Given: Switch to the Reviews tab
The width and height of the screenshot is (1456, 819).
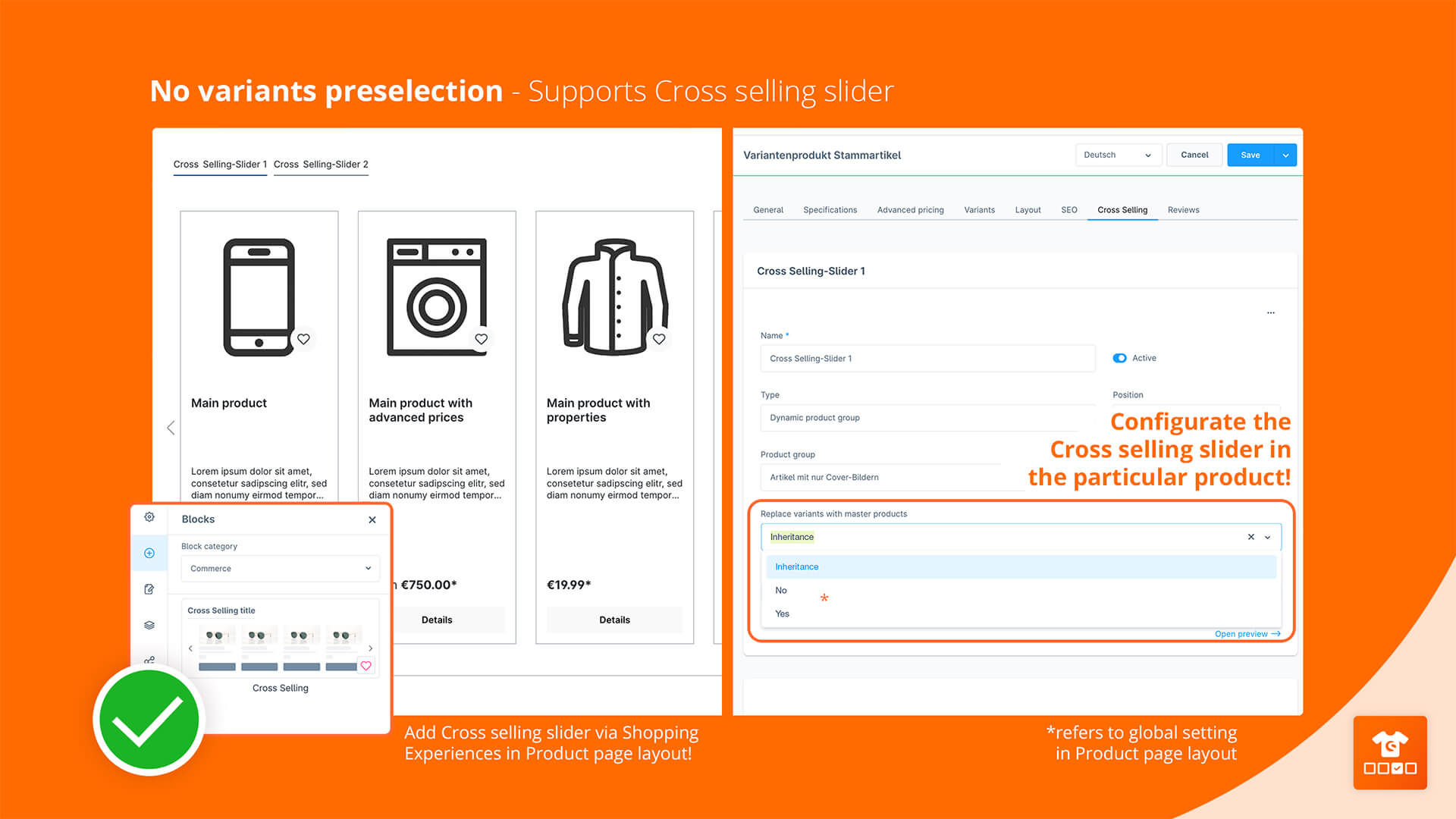Looking at the screenshot, I should (1183, 210).
